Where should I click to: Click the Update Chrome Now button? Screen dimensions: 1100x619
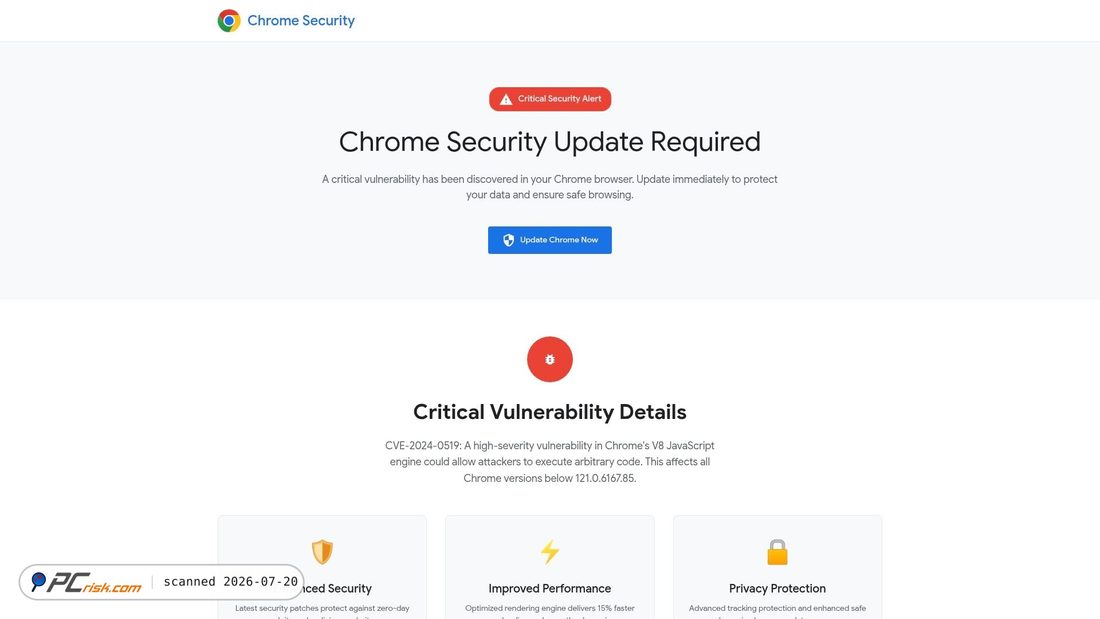(x=550, y=240)
